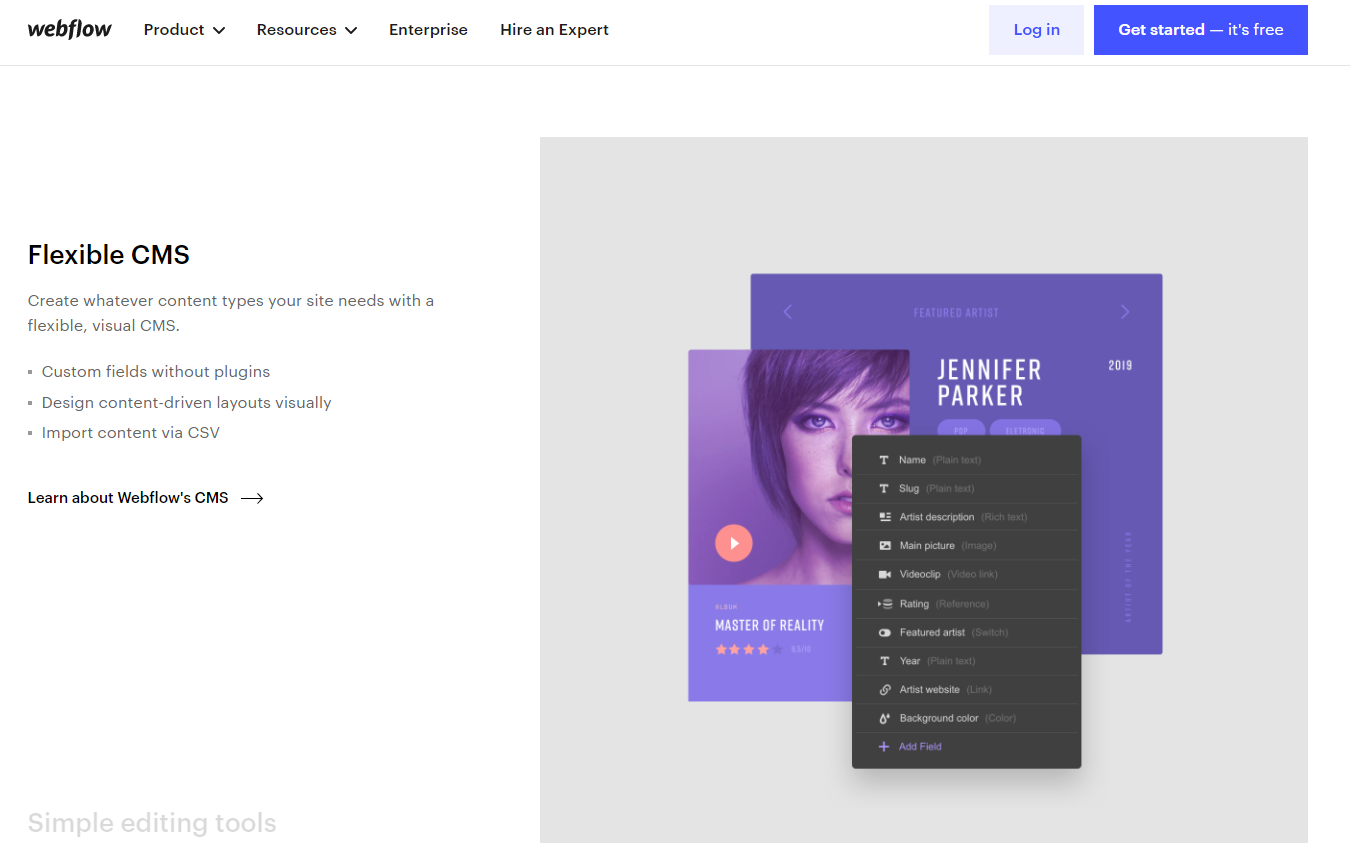
Task: Open the Product dropdown menu
Action: pyautogui.click(x=185, y=30)
